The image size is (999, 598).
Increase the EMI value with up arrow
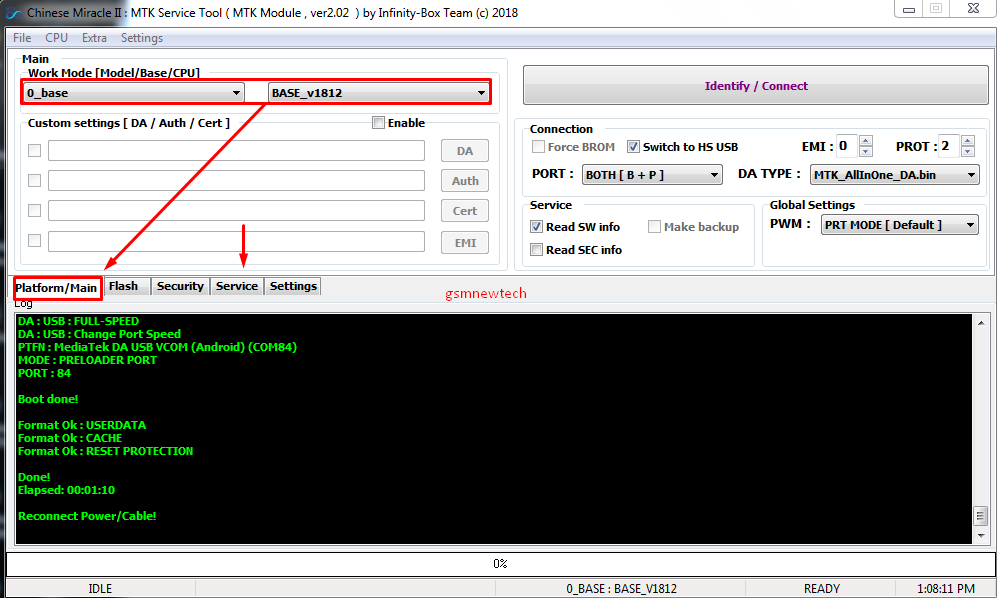(x=866, y=141)
